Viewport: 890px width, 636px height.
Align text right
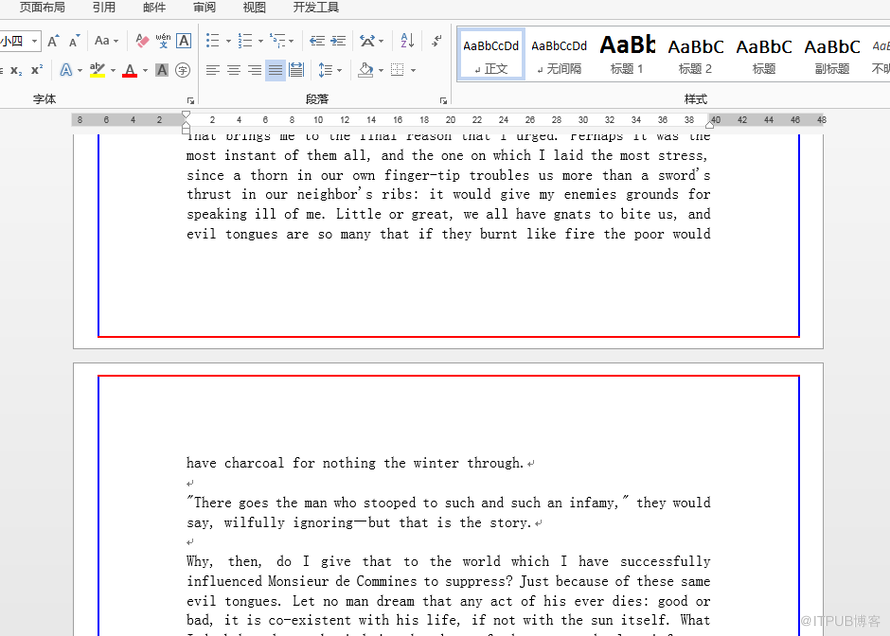point(255,70)
